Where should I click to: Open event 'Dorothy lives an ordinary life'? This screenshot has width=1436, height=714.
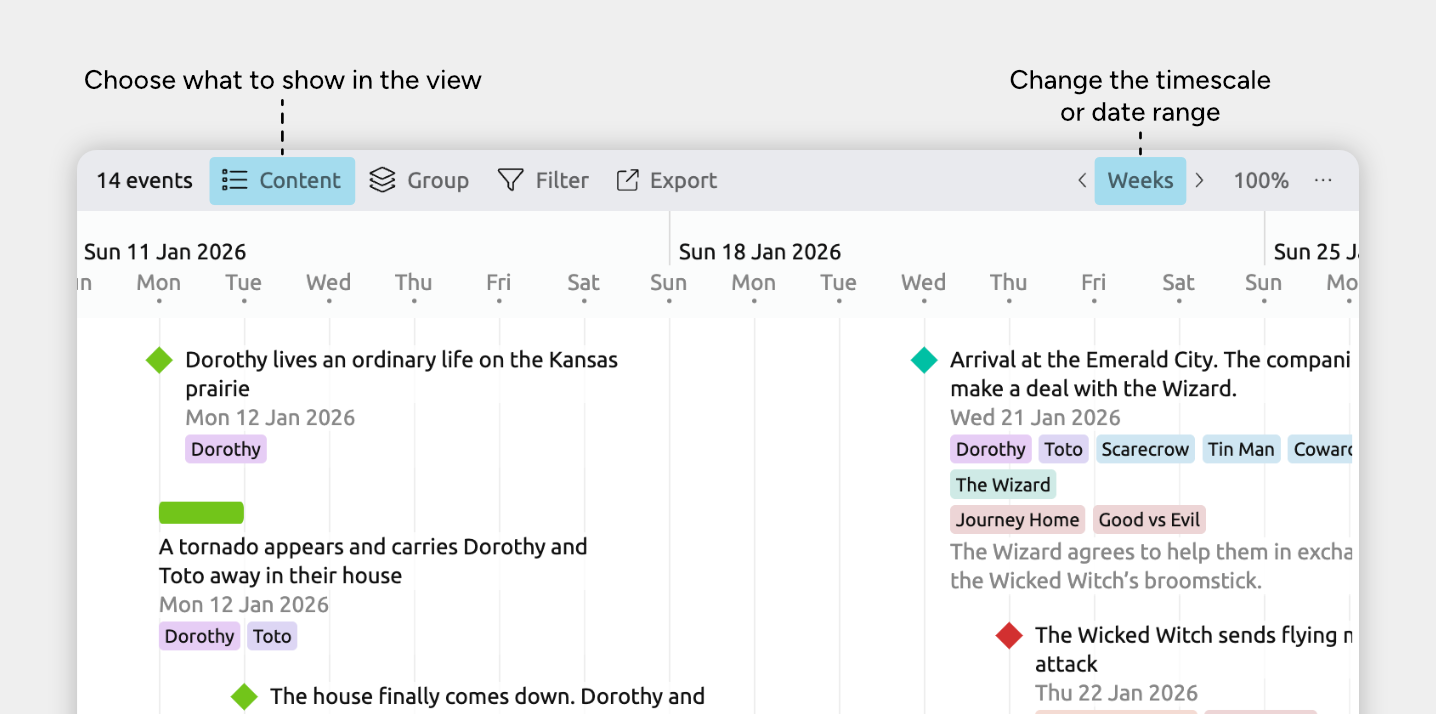[401, 374]
